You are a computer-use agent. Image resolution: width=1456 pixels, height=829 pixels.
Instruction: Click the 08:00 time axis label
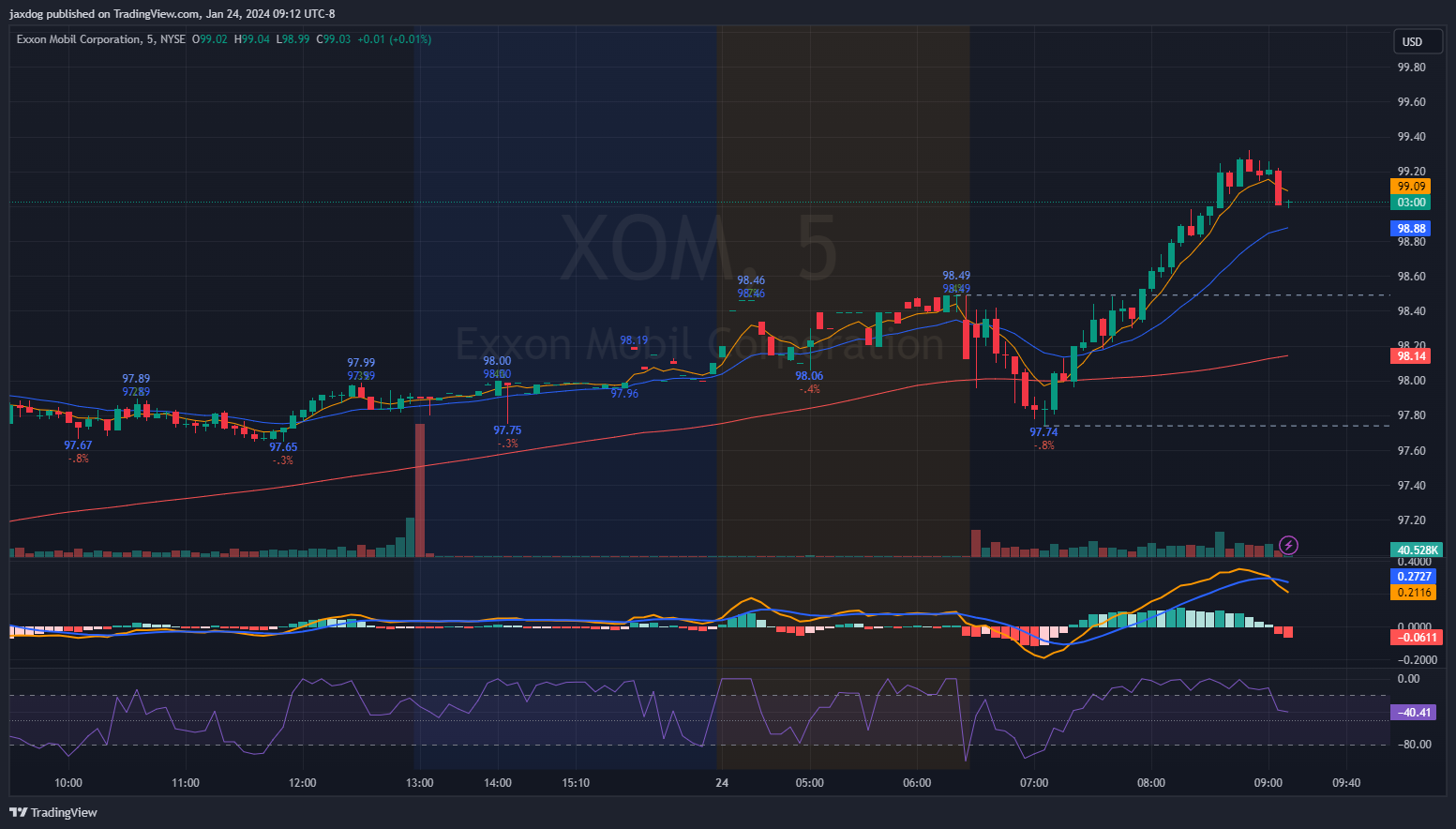pyautogui.click(x=1151, y=783)
